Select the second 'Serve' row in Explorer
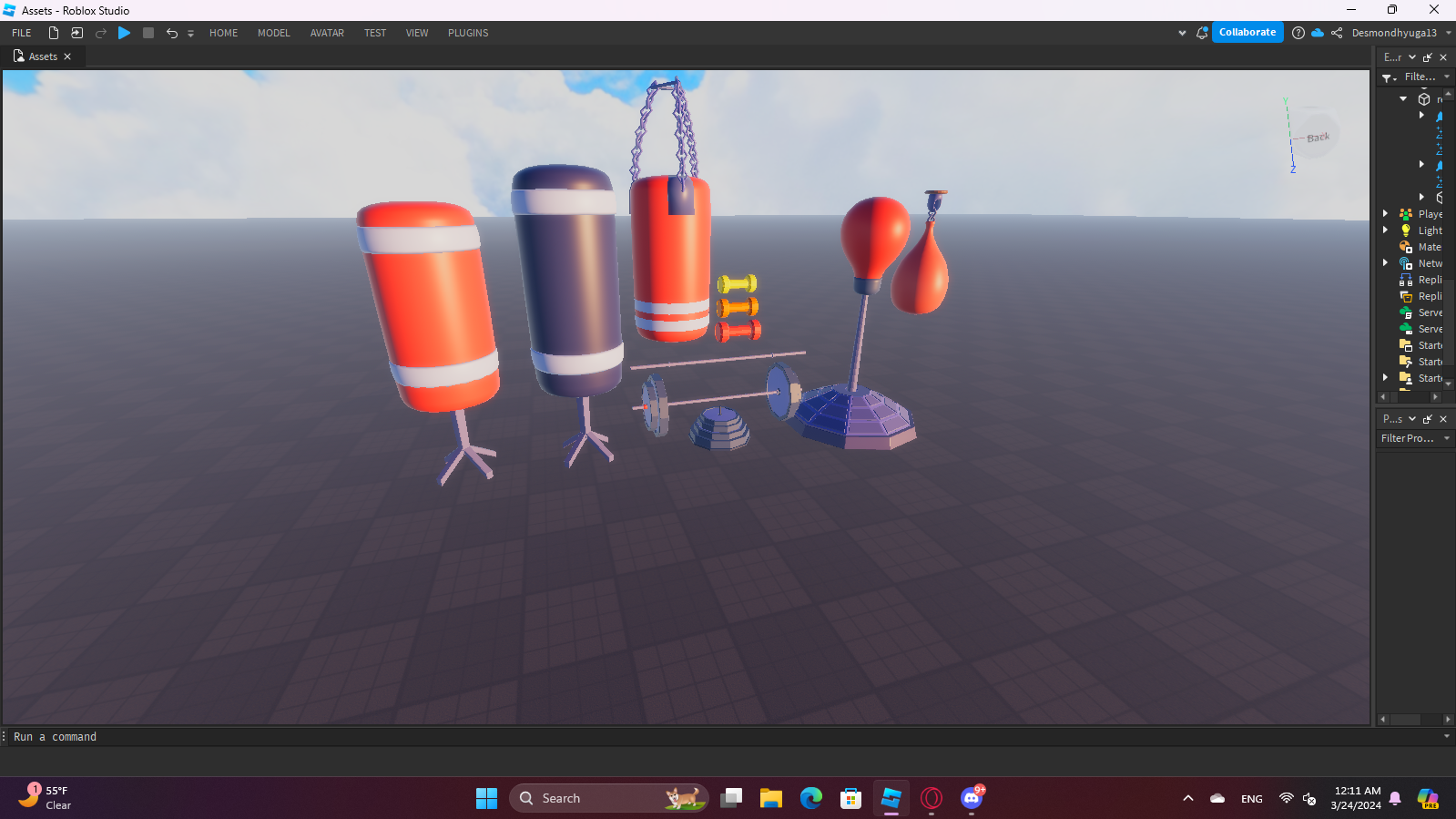This screenshot has height=819, width=1456. (1420, 329)
